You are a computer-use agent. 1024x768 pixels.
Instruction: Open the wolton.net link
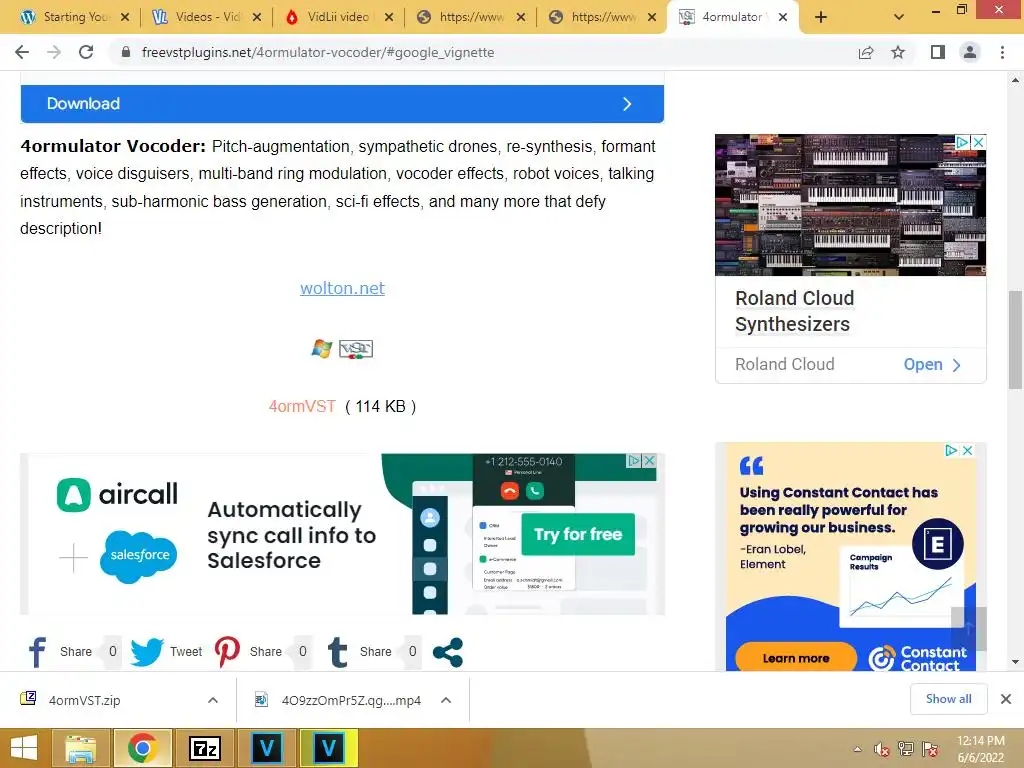(x=342, y=288)
